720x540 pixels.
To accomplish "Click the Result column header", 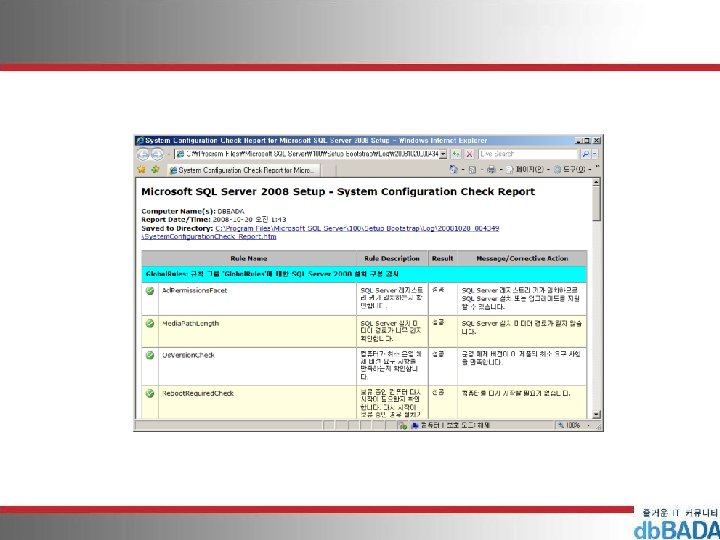I will [443, 259].
